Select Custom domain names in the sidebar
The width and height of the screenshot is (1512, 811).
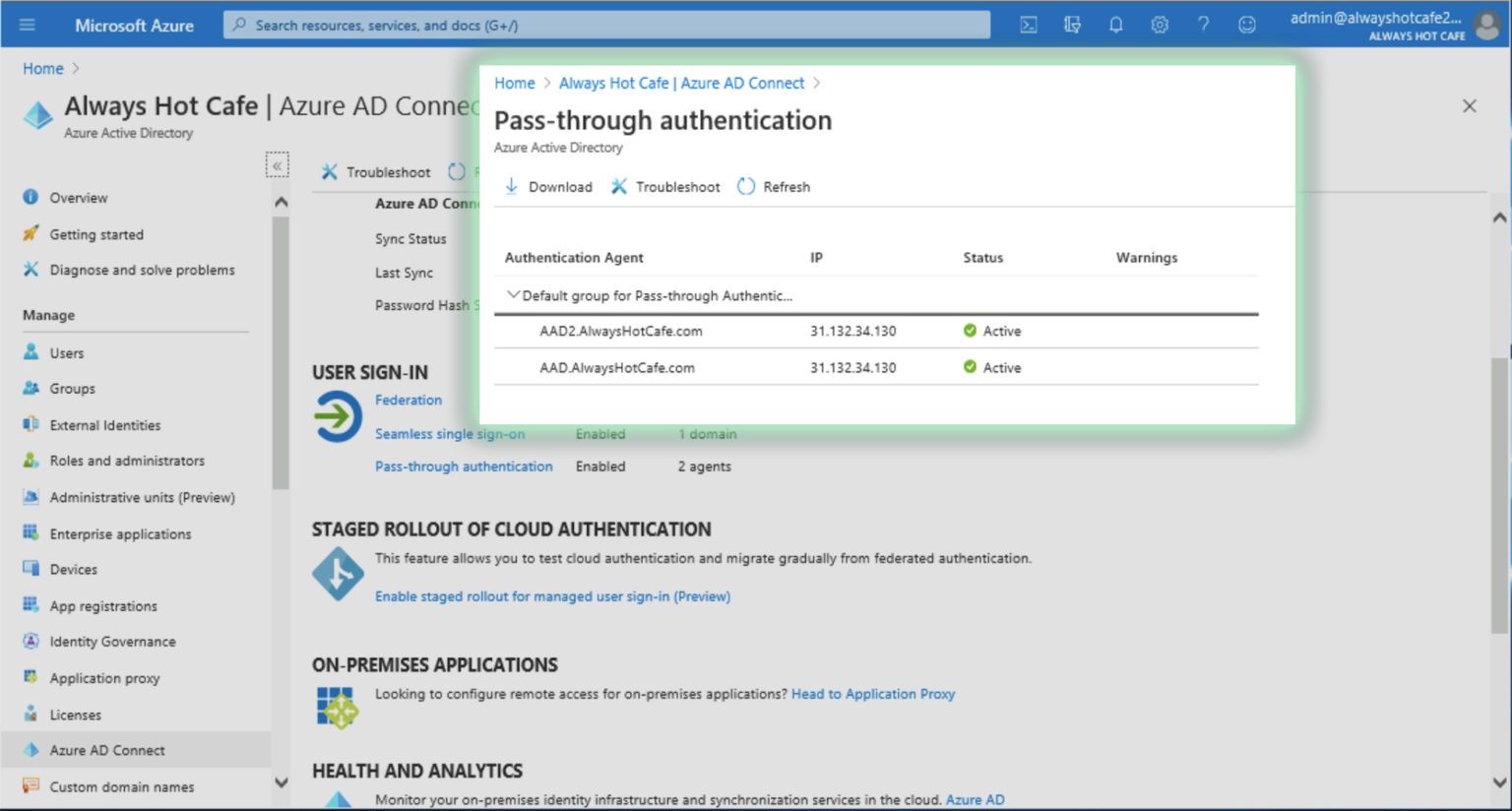click(x=122, y=786)
